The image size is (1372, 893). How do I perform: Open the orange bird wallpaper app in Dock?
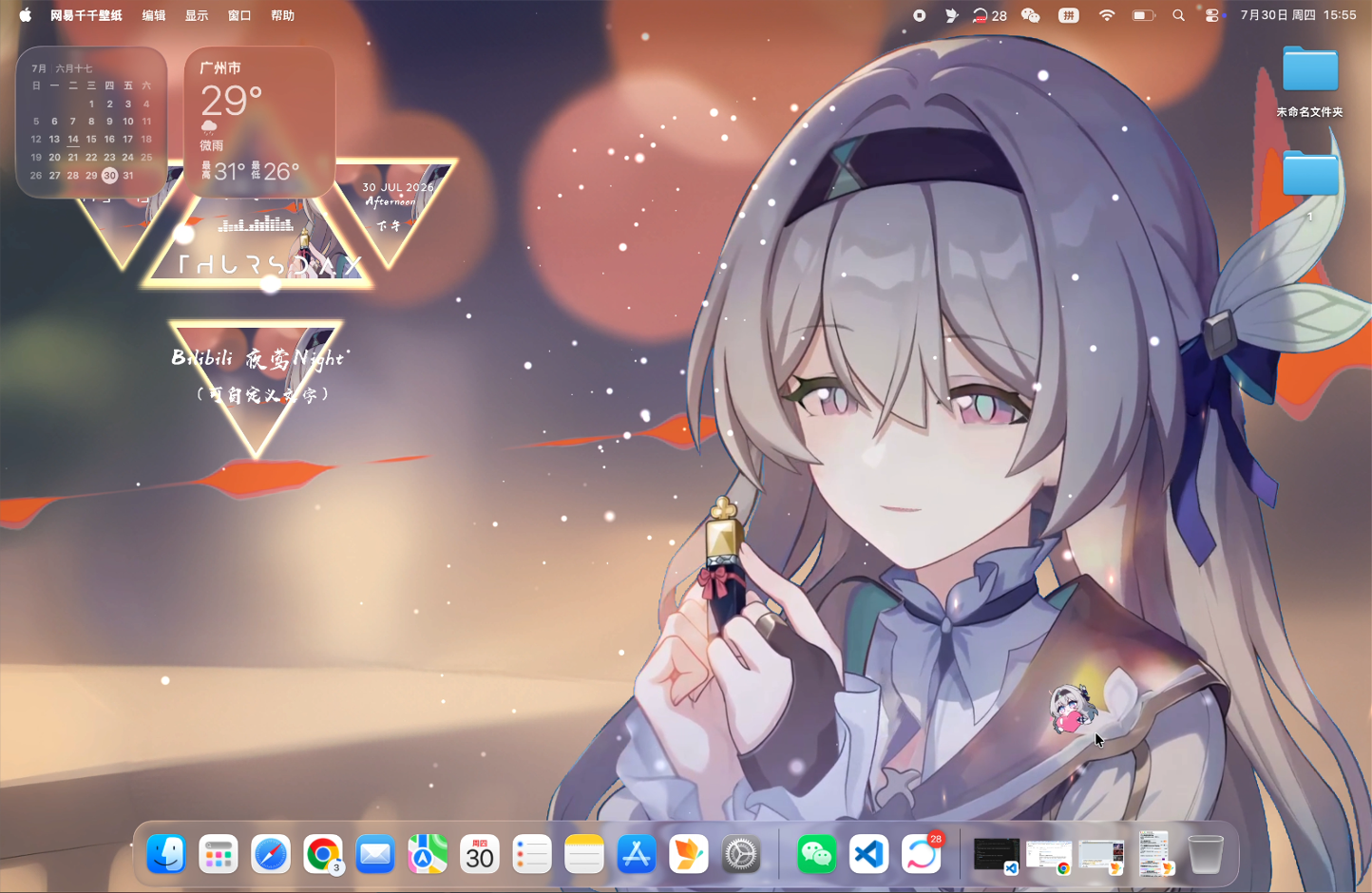(689, 854)
